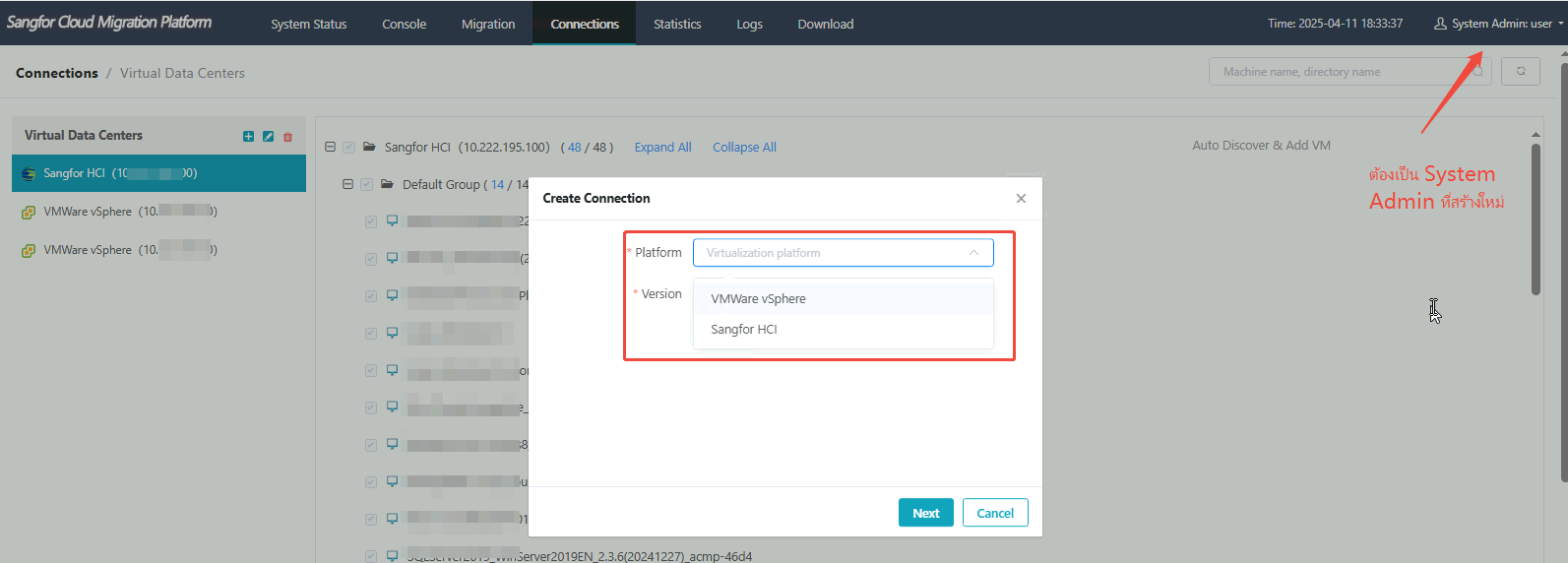Edit the selected virtual data center
Image resolution: width=1568 pixels, height=563 pixels.
[268, 137]
